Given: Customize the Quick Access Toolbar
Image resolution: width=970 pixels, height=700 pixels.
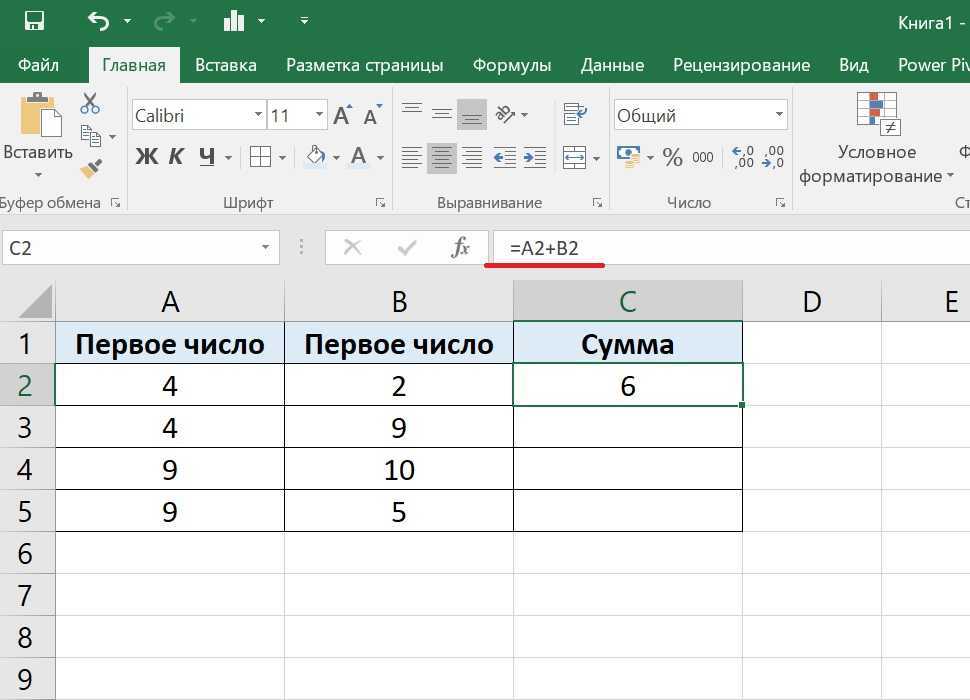Looking at the screenshot, I should click(x=304, y=21).
